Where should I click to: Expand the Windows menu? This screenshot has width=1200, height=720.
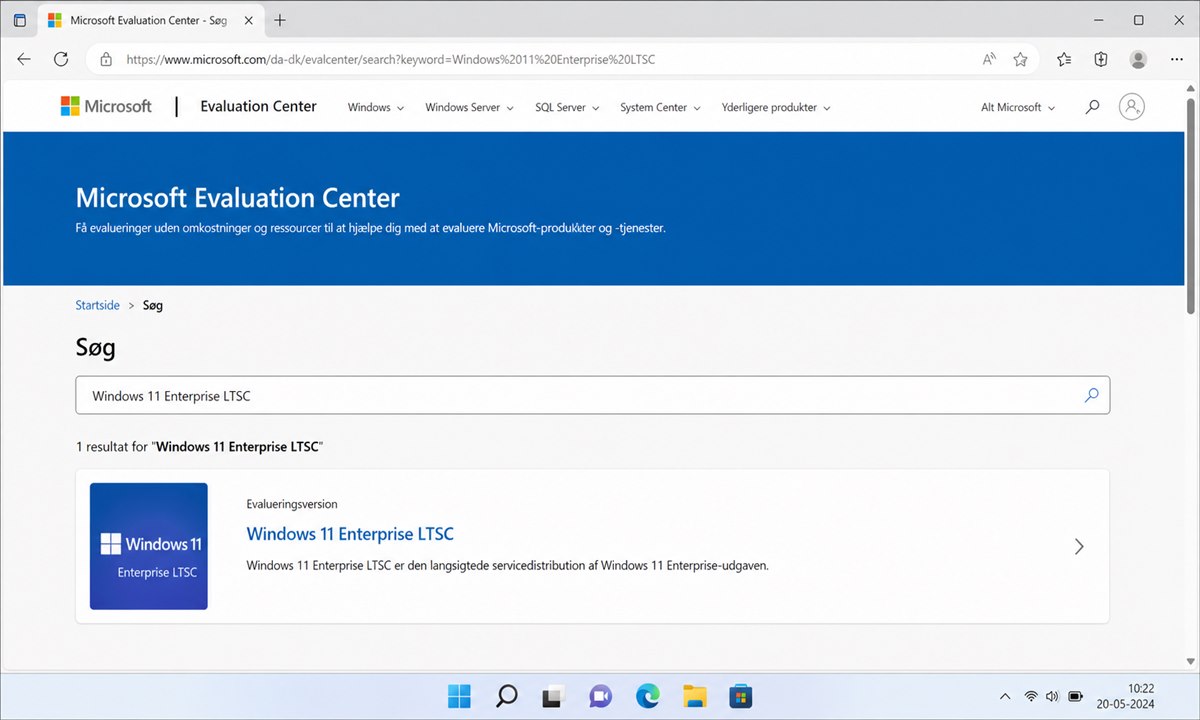pyautogui.click(x=376, y=107)
